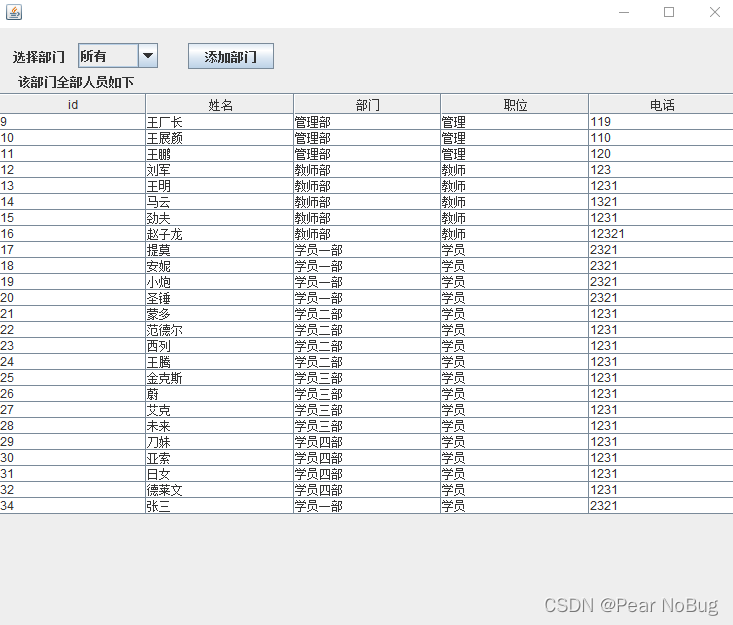Click 学员二部 cell in 蒙多 row
This screenshot has height=625, width=733.
pyautogui.click(x=367, y=314)
